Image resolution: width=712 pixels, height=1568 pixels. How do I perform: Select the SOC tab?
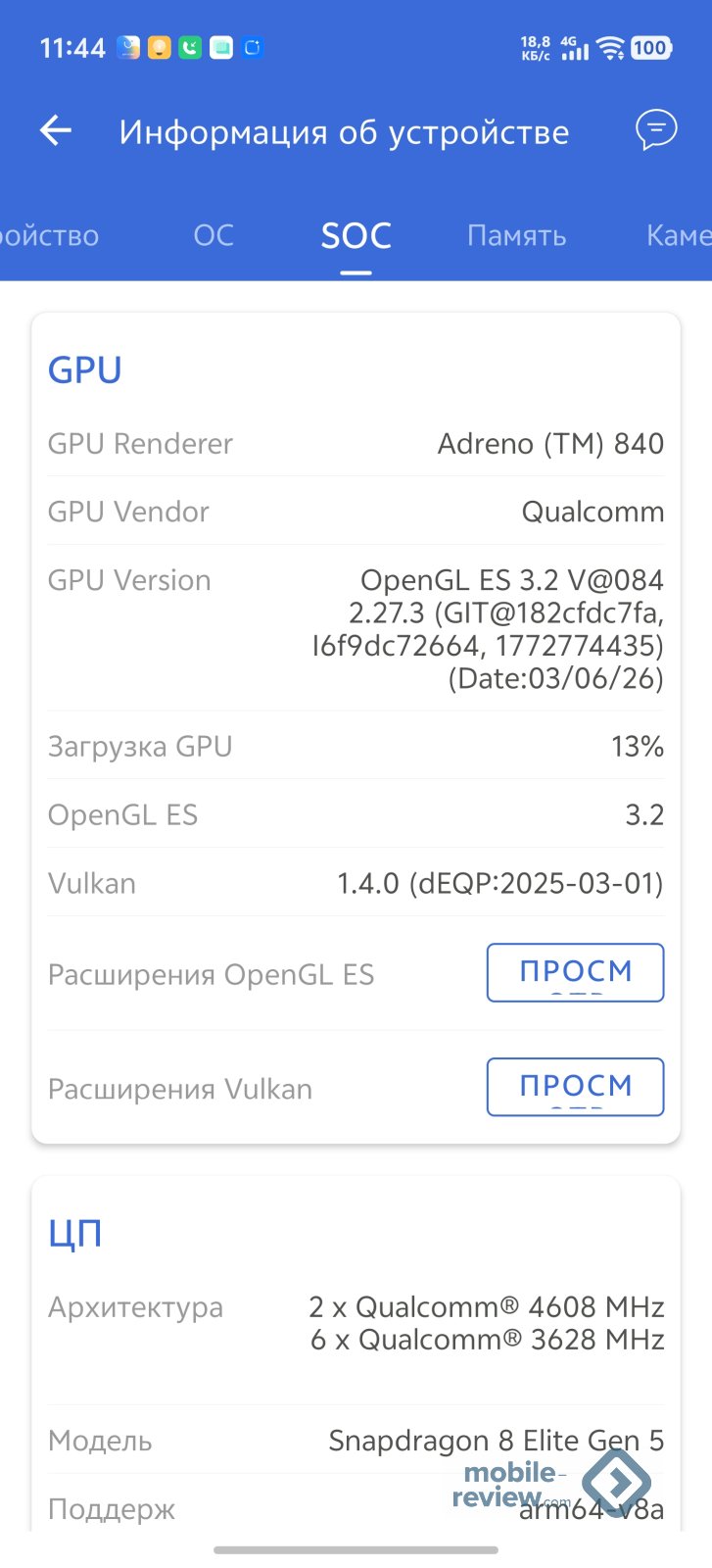click(x=356, y=235)
